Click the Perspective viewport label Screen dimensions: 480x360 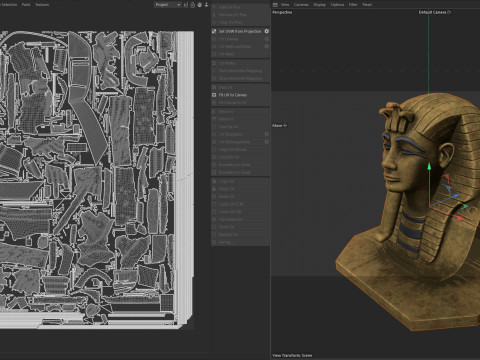coord(282,12)
